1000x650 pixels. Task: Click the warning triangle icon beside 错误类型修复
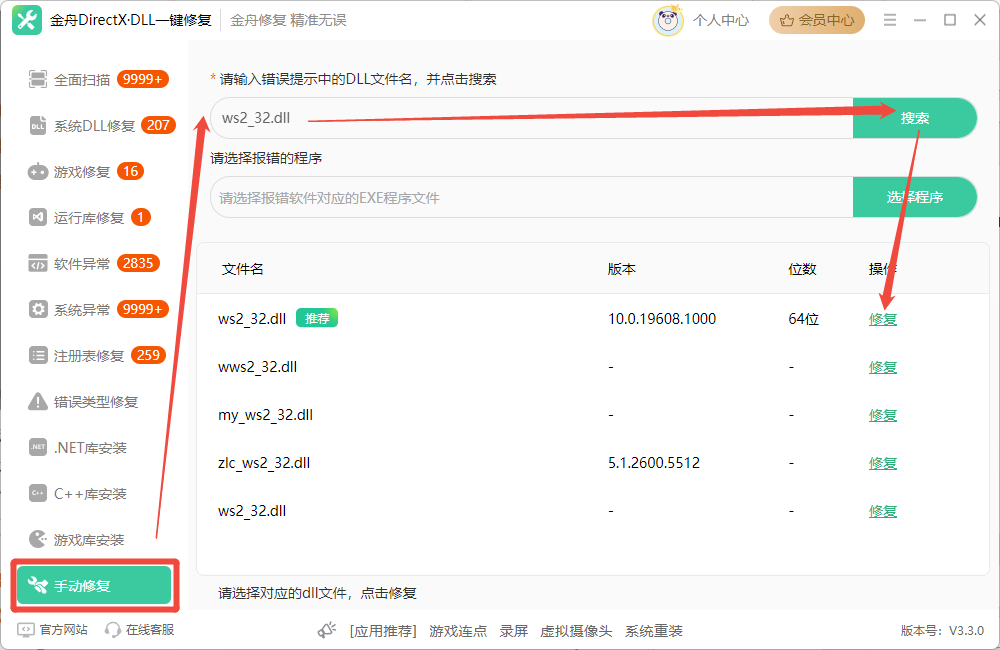click(38, 401)
